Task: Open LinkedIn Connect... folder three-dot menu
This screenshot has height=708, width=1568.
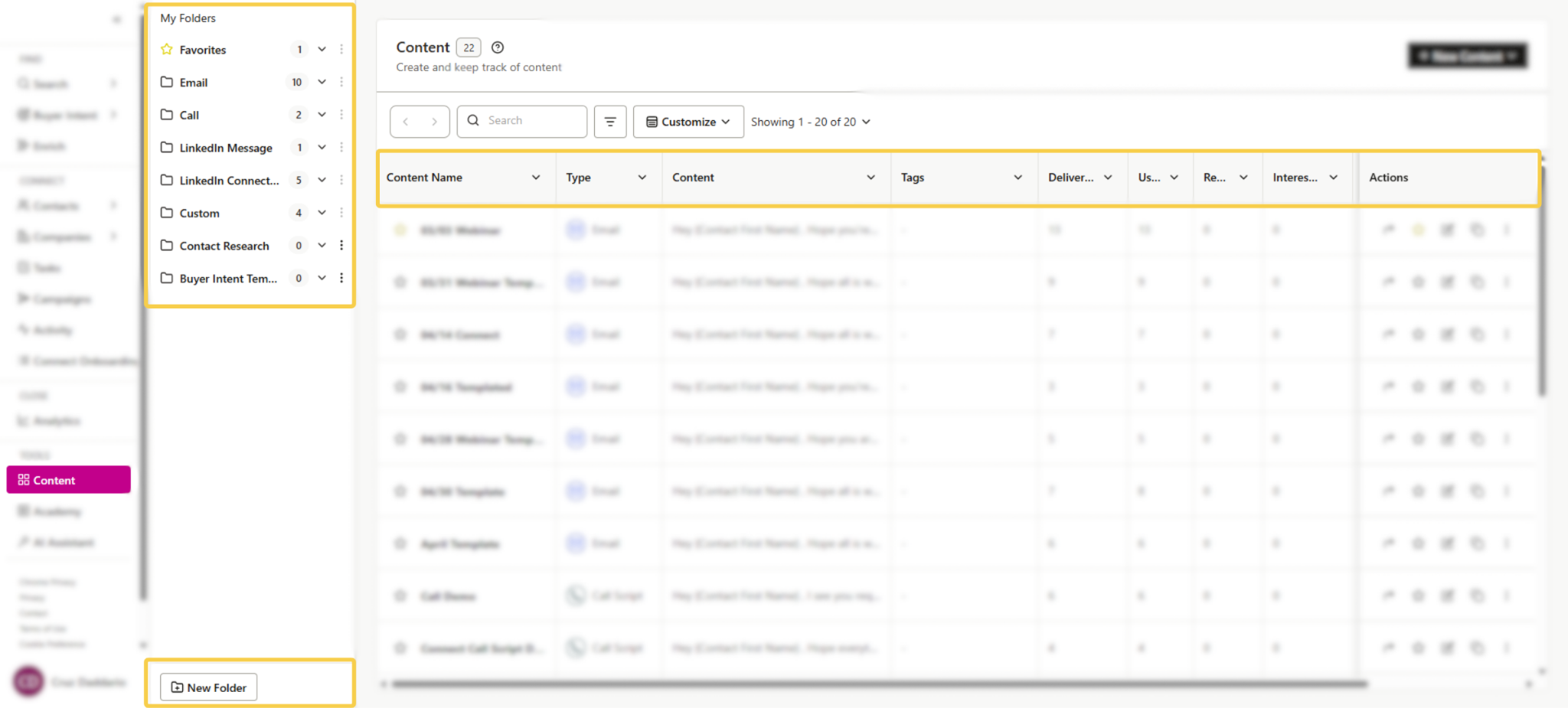Action: tap(341, 180)
